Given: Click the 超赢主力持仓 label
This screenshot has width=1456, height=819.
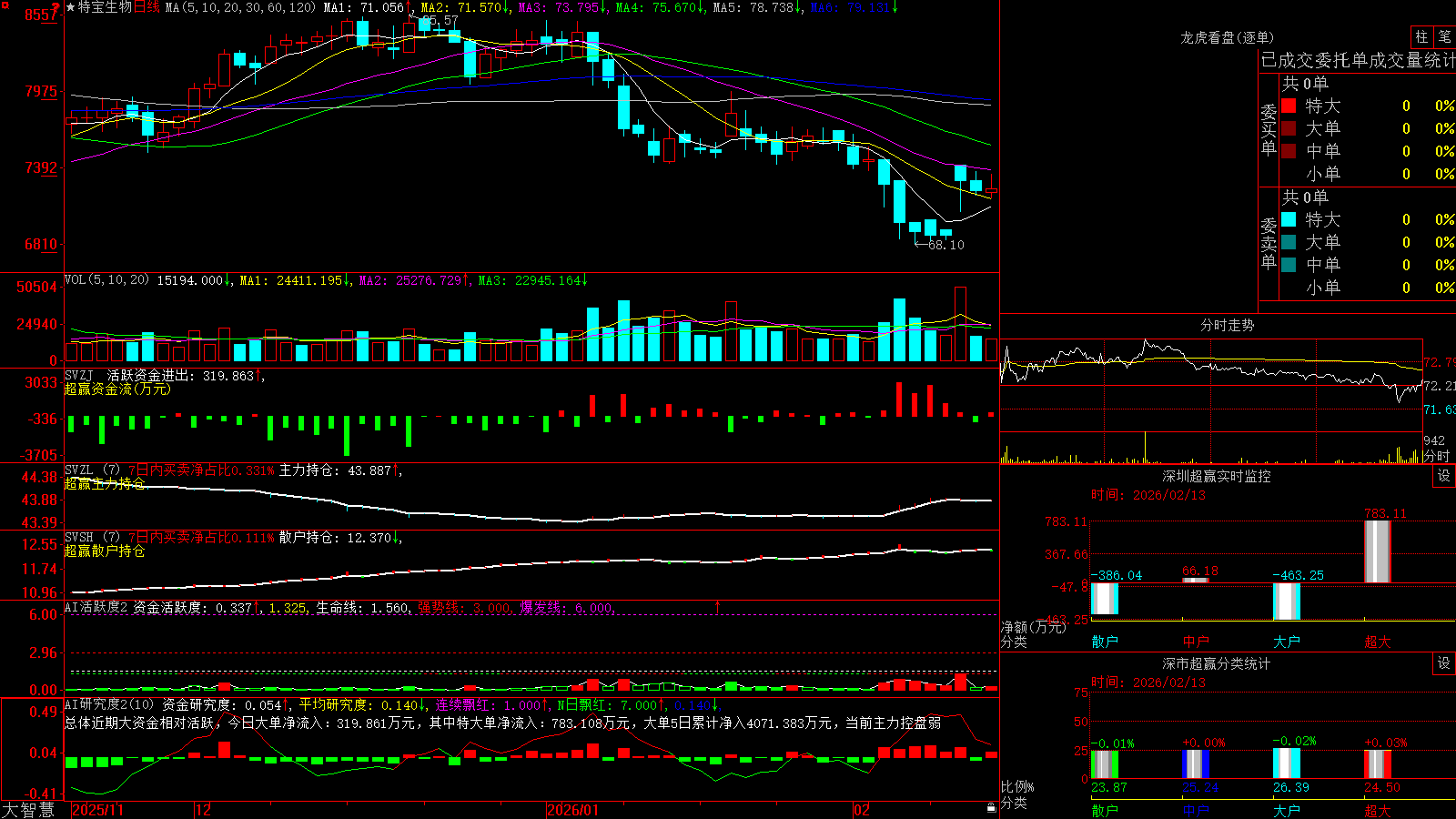Looking at the screenshot, I should point(105,483).
